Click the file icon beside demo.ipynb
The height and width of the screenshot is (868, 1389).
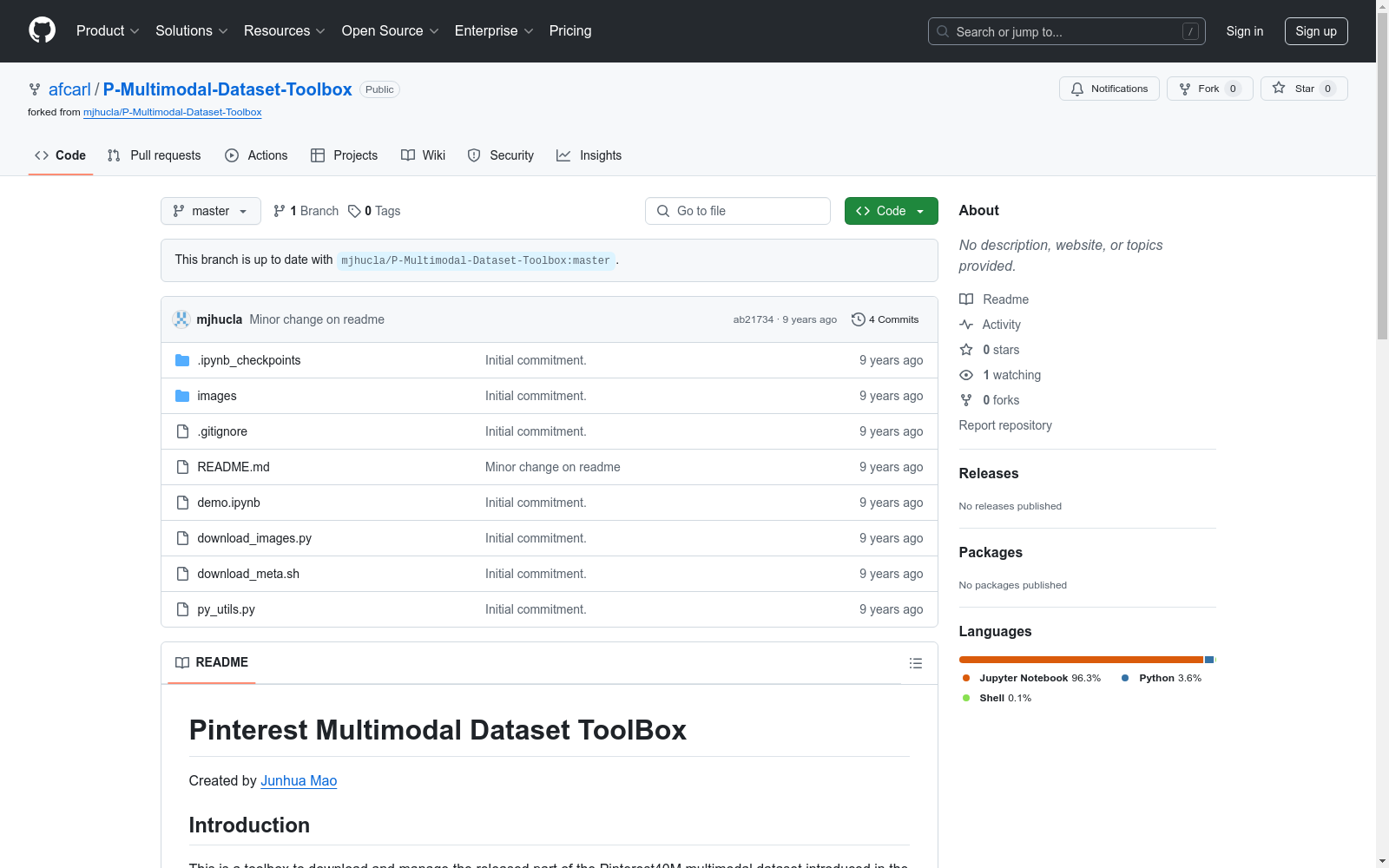(182, 503)
